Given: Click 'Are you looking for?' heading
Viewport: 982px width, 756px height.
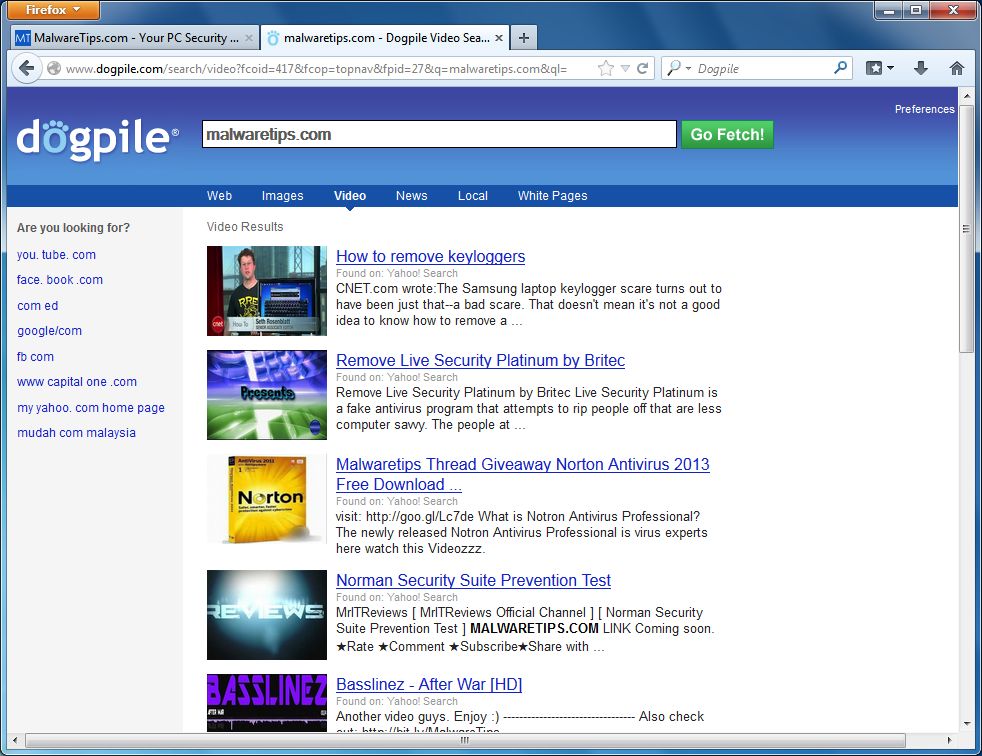Looking at the screenshot, I should coord(73,228).
